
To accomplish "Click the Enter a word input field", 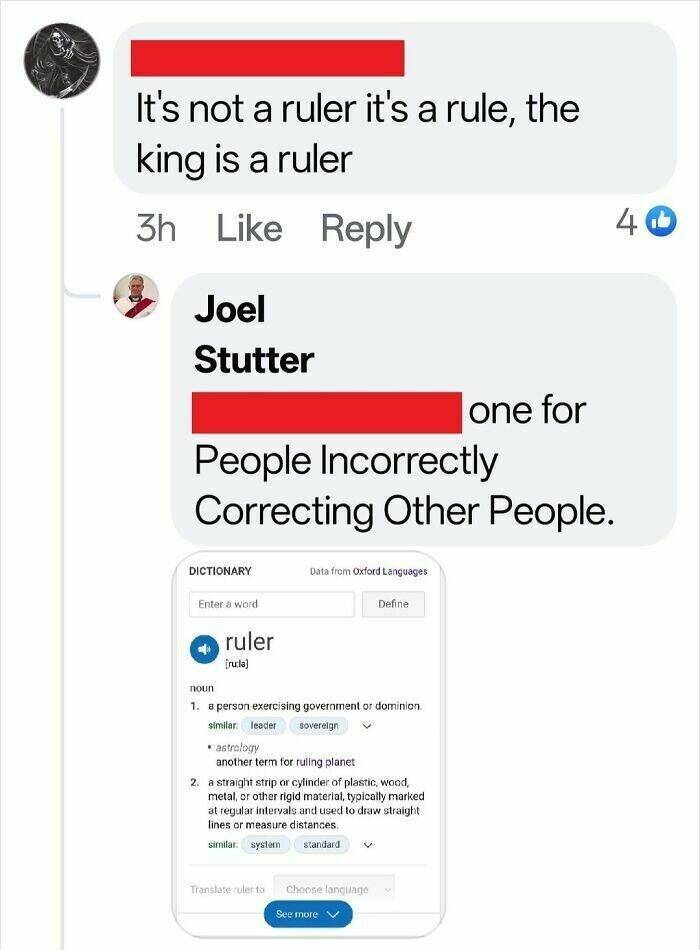I will [x=270, y=604].
